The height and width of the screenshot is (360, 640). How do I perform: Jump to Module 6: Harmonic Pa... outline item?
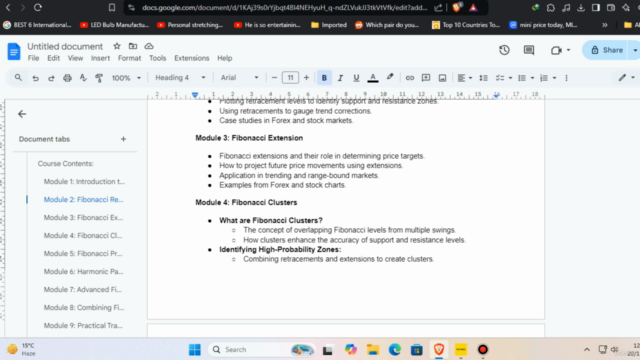coord(83,271)
